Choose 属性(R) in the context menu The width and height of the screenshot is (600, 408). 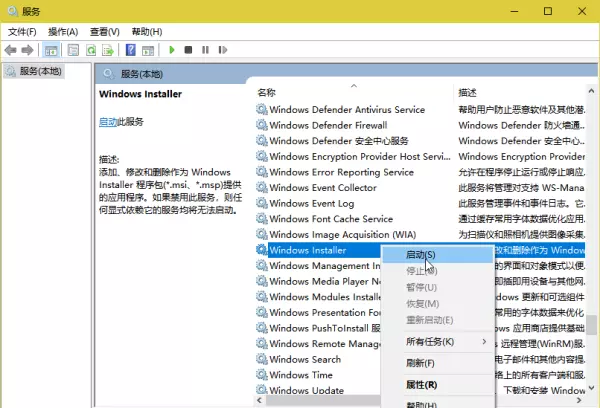click(x=437, y=385)
